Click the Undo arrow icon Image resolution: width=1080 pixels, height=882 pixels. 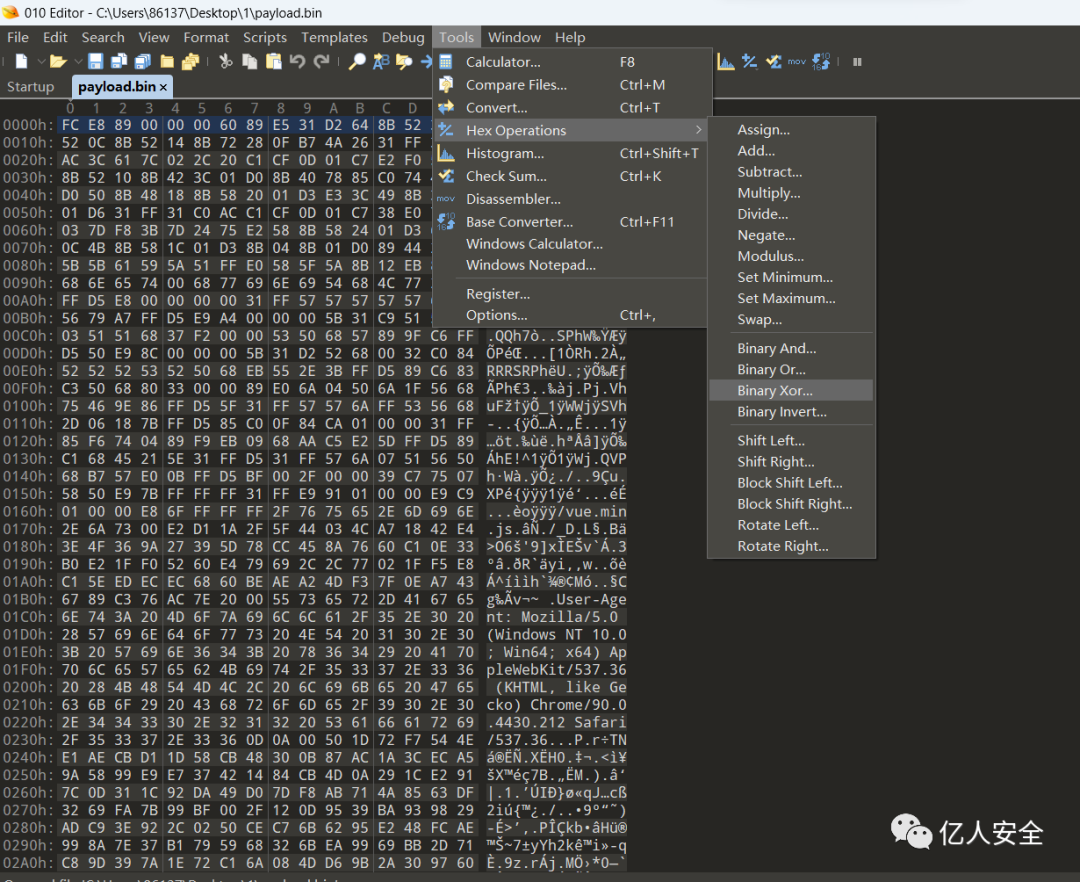pos(297,62)
